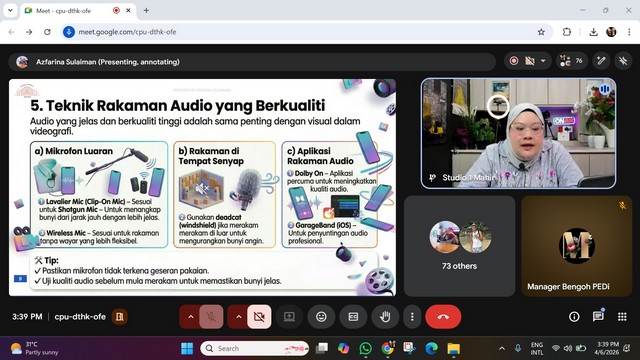Turn on captions button
This screenshot has width=640, height=360.
(353, 317)
